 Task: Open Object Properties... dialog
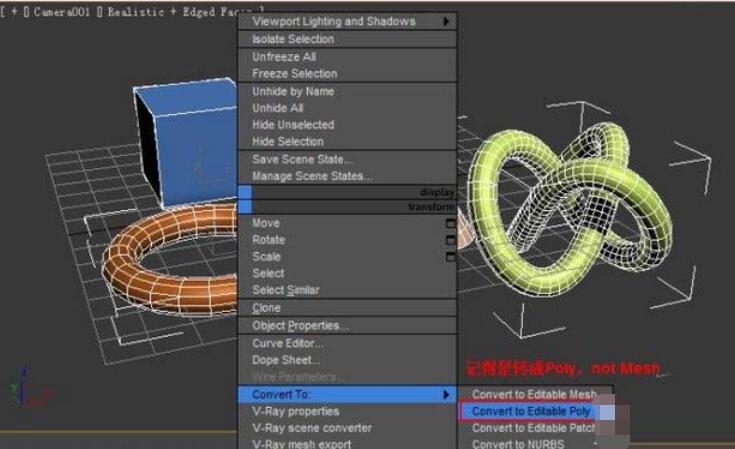[x=300, y=326]
